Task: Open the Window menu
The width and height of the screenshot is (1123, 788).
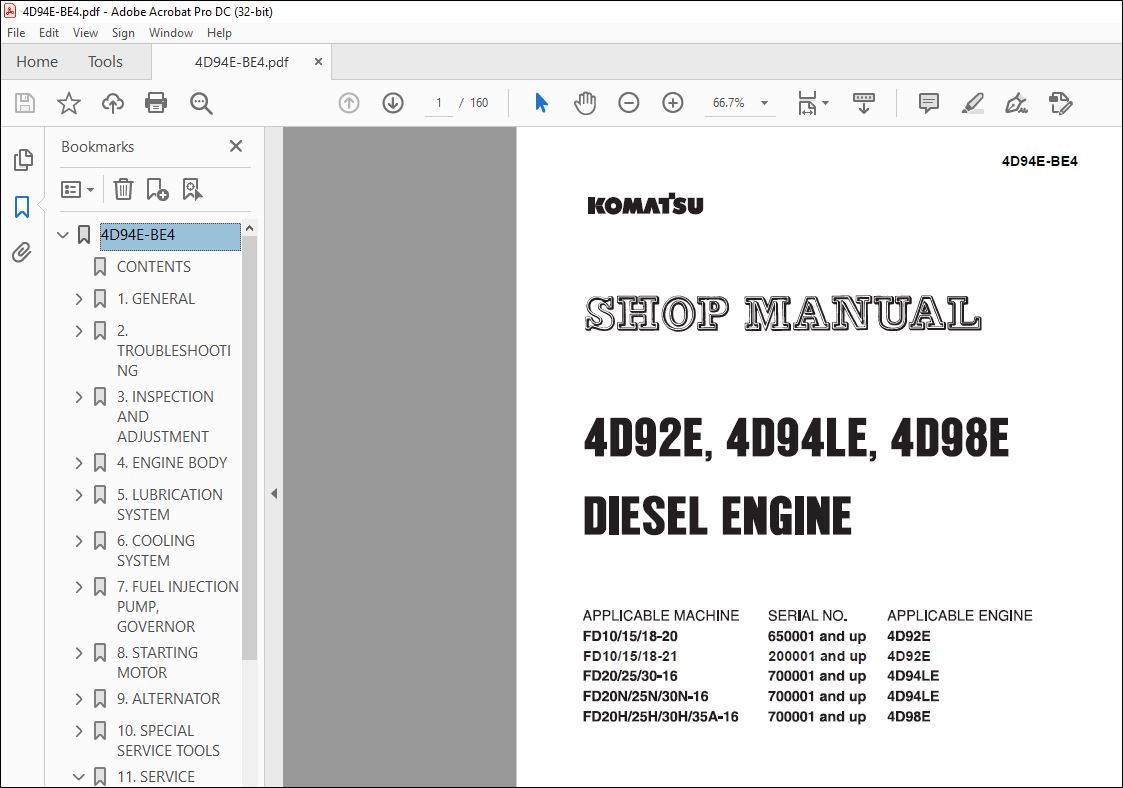Action: point(170,33)
